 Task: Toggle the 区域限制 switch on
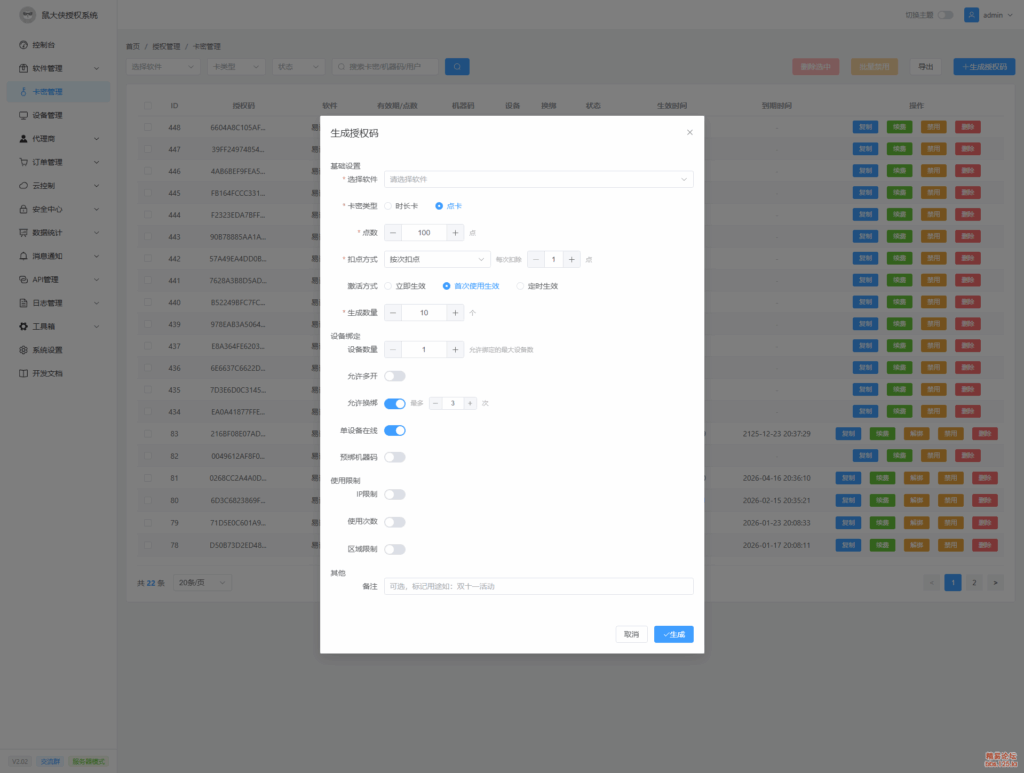tap(395, 549)
